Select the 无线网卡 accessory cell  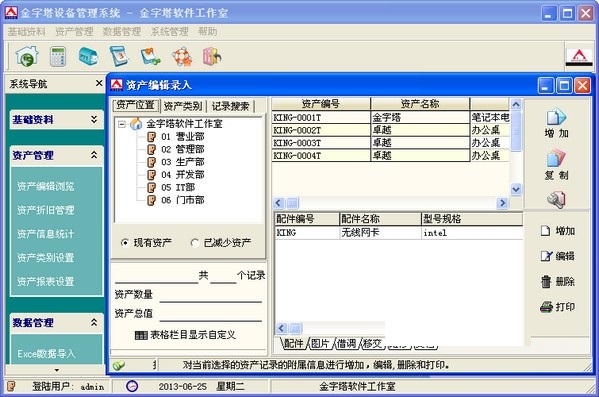[x=380, y=232]
